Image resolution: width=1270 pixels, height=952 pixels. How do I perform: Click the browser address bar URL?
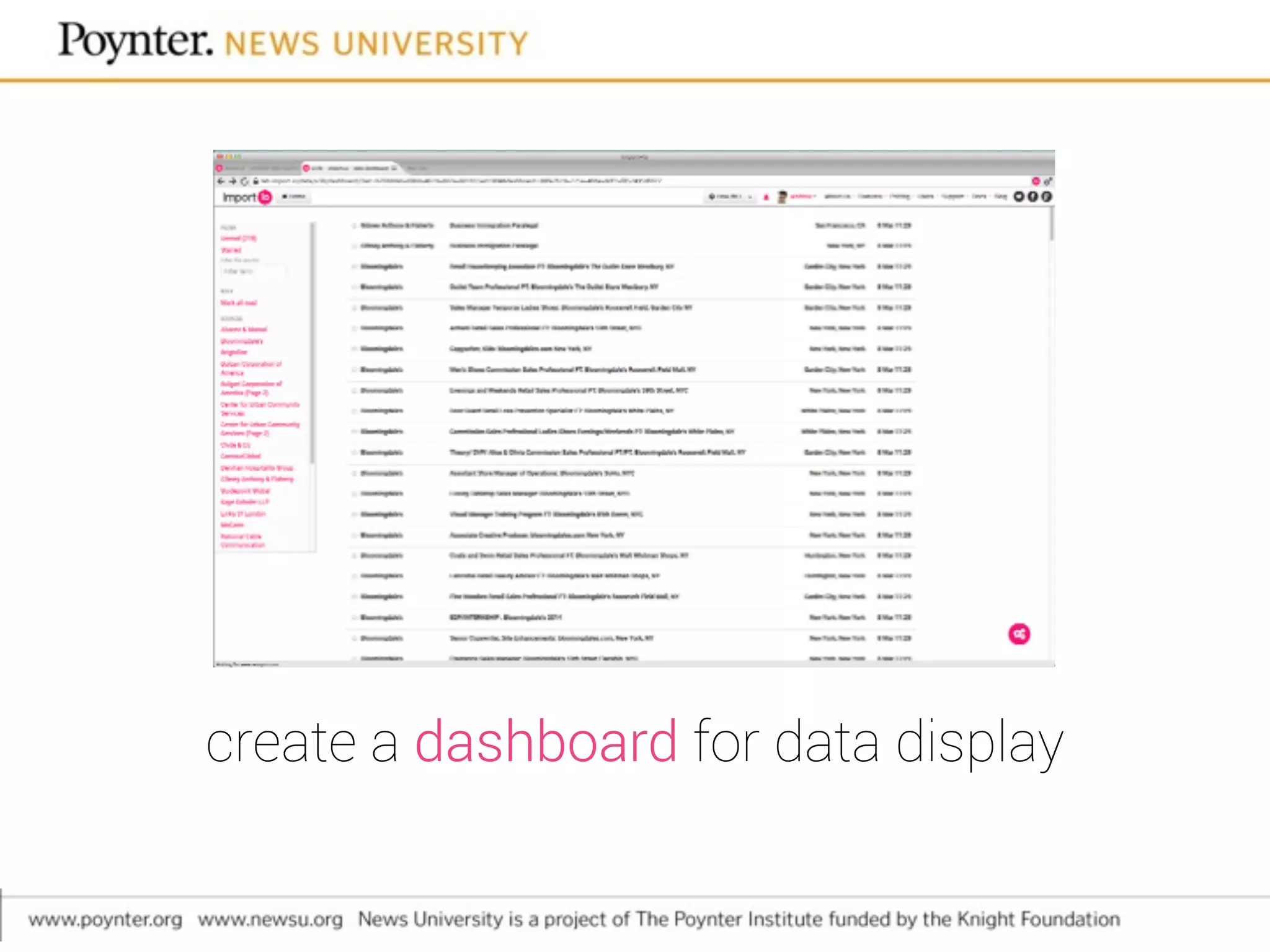click(x=461, y=181)
